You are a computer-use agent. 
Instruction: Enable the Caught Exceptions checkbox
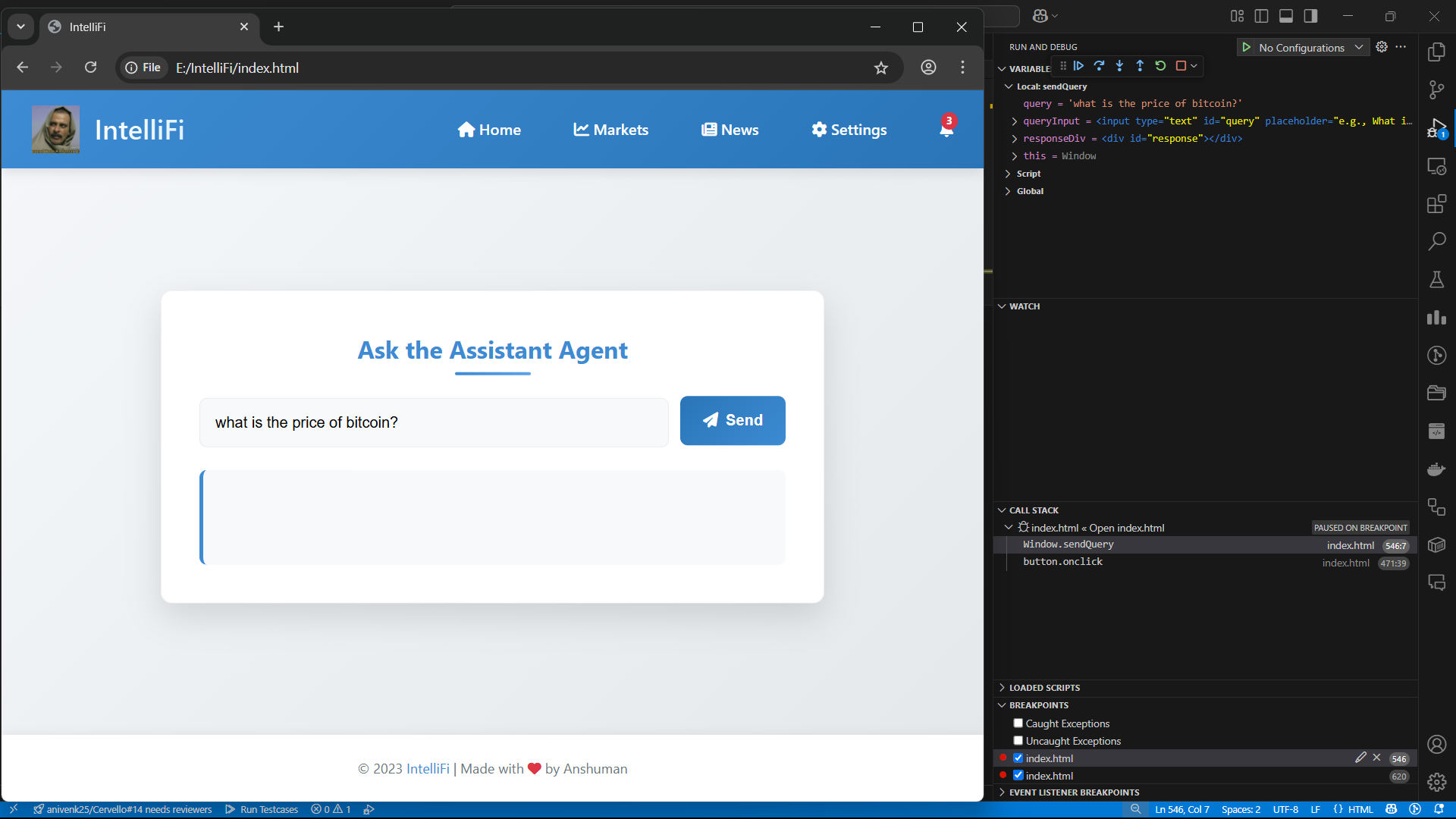click(x=1018, y=723)
